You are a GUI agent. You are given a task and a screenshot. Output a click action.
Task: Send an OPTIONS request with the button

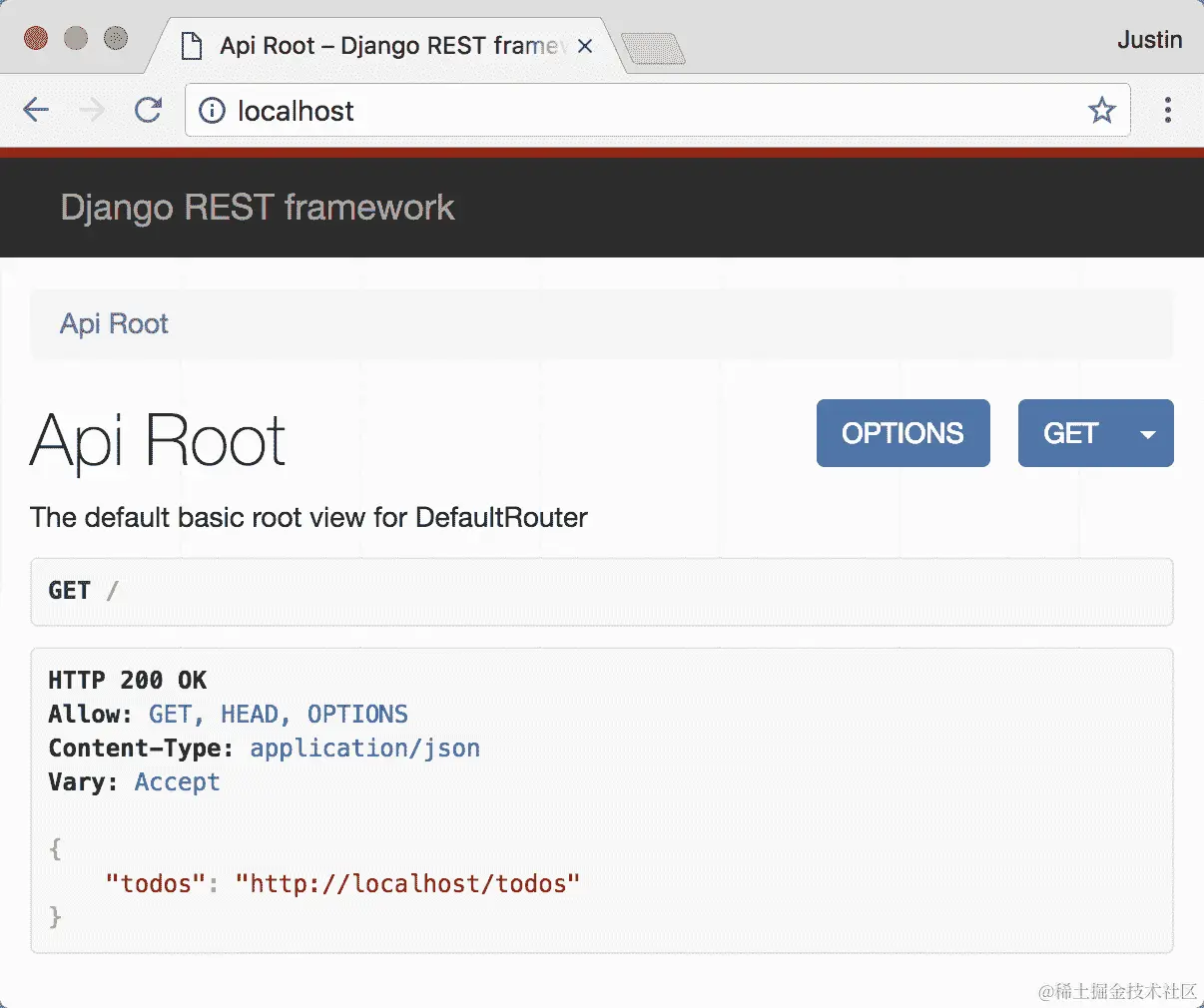903,433
